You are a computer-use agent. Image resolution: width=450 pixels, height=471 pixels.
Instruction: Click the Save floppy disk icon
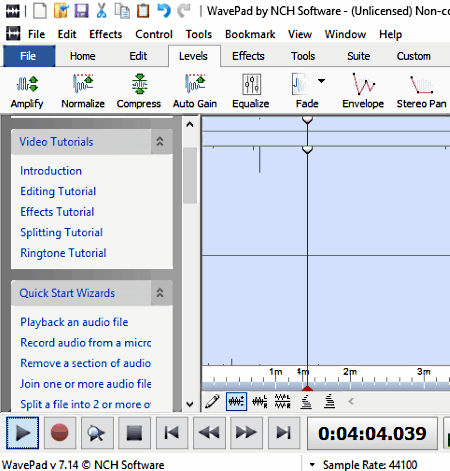81,11
